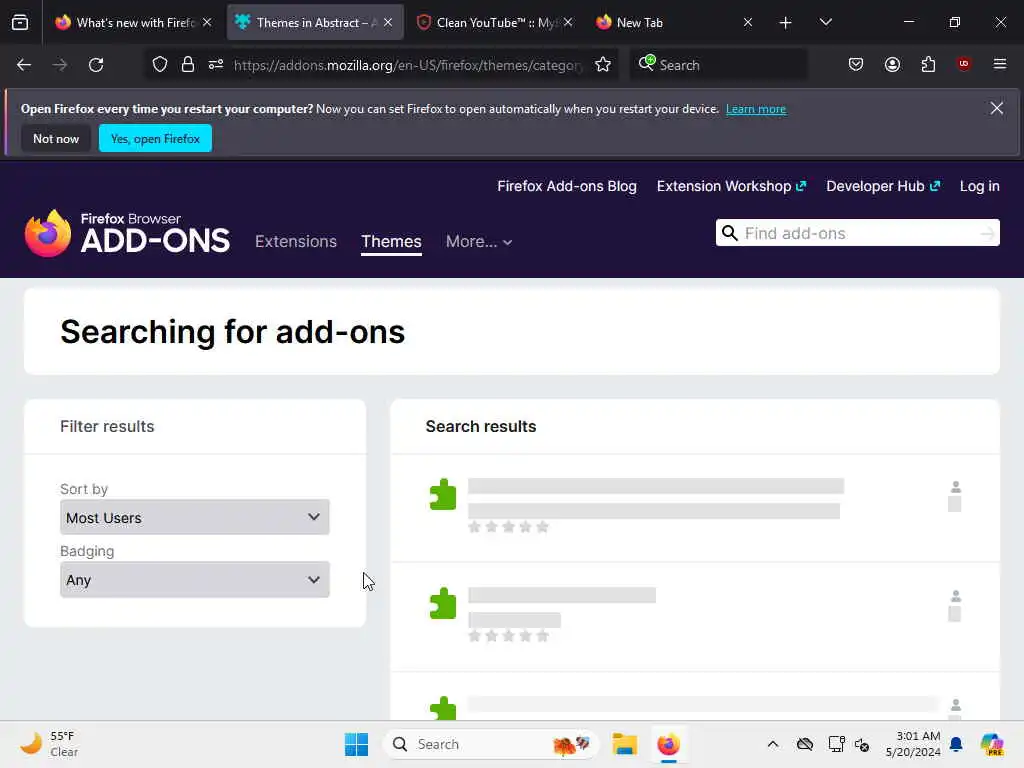
Task: Click the forward navigation arrow
Action: pyautogui.click(x=59, y=65)
